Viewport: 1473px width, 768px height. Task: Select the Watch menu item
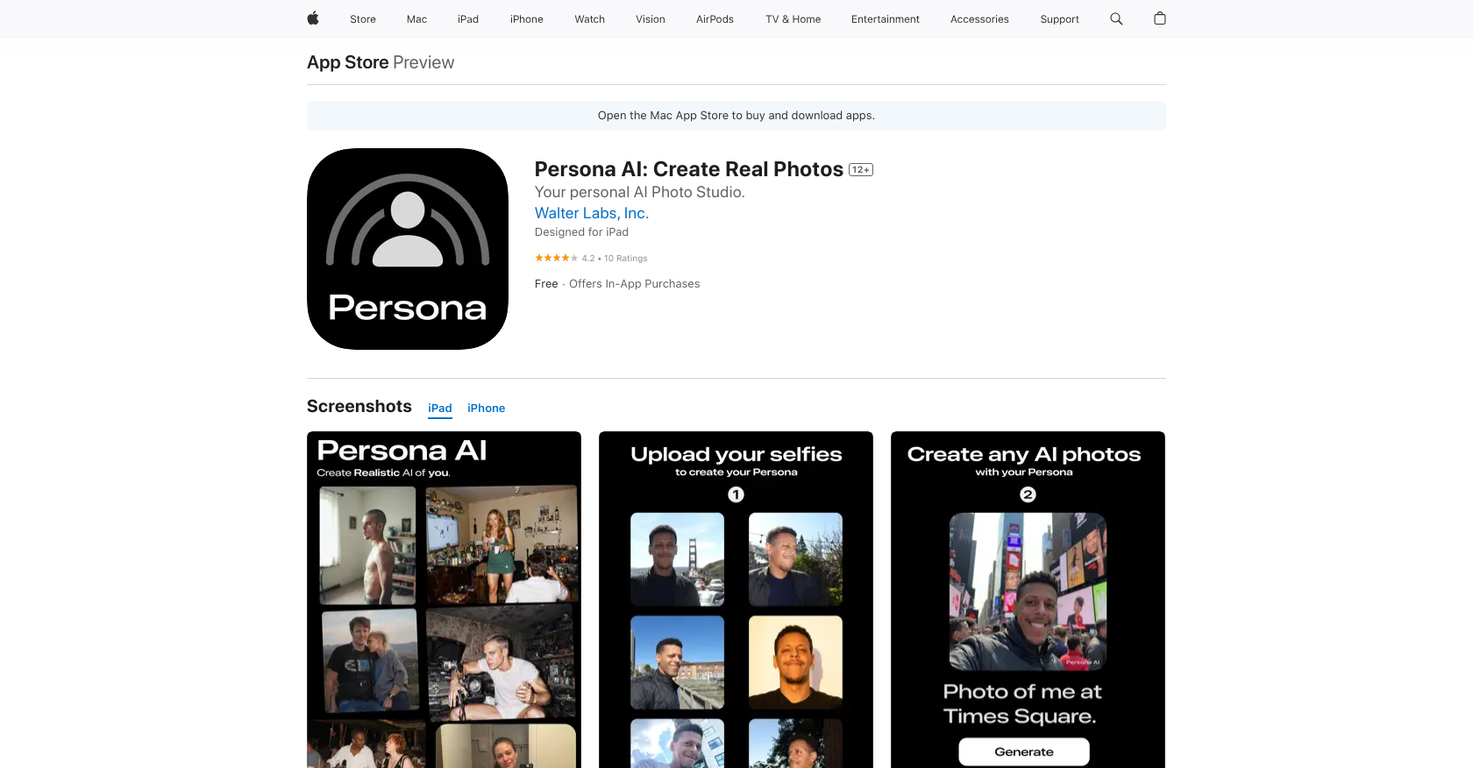[x=589, y=19]
